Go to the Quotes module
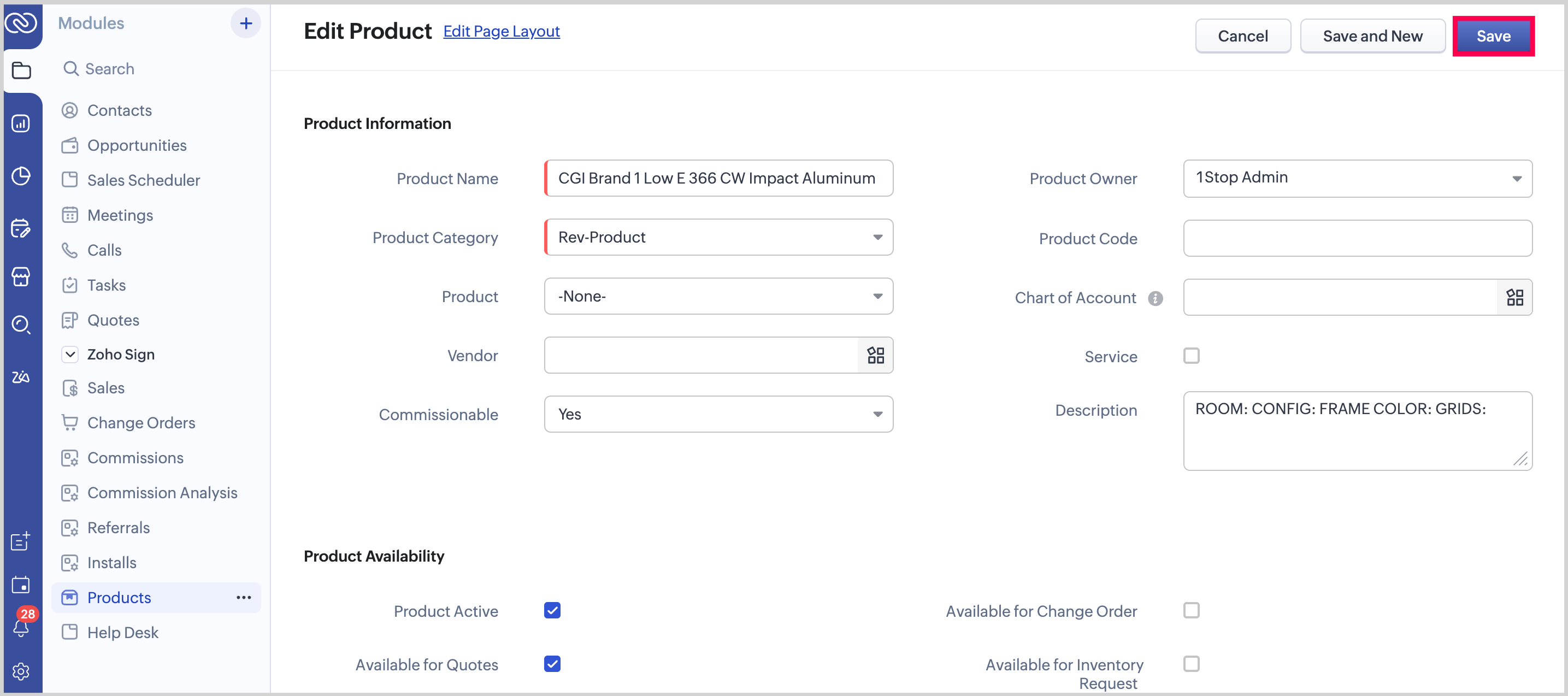 113,320
